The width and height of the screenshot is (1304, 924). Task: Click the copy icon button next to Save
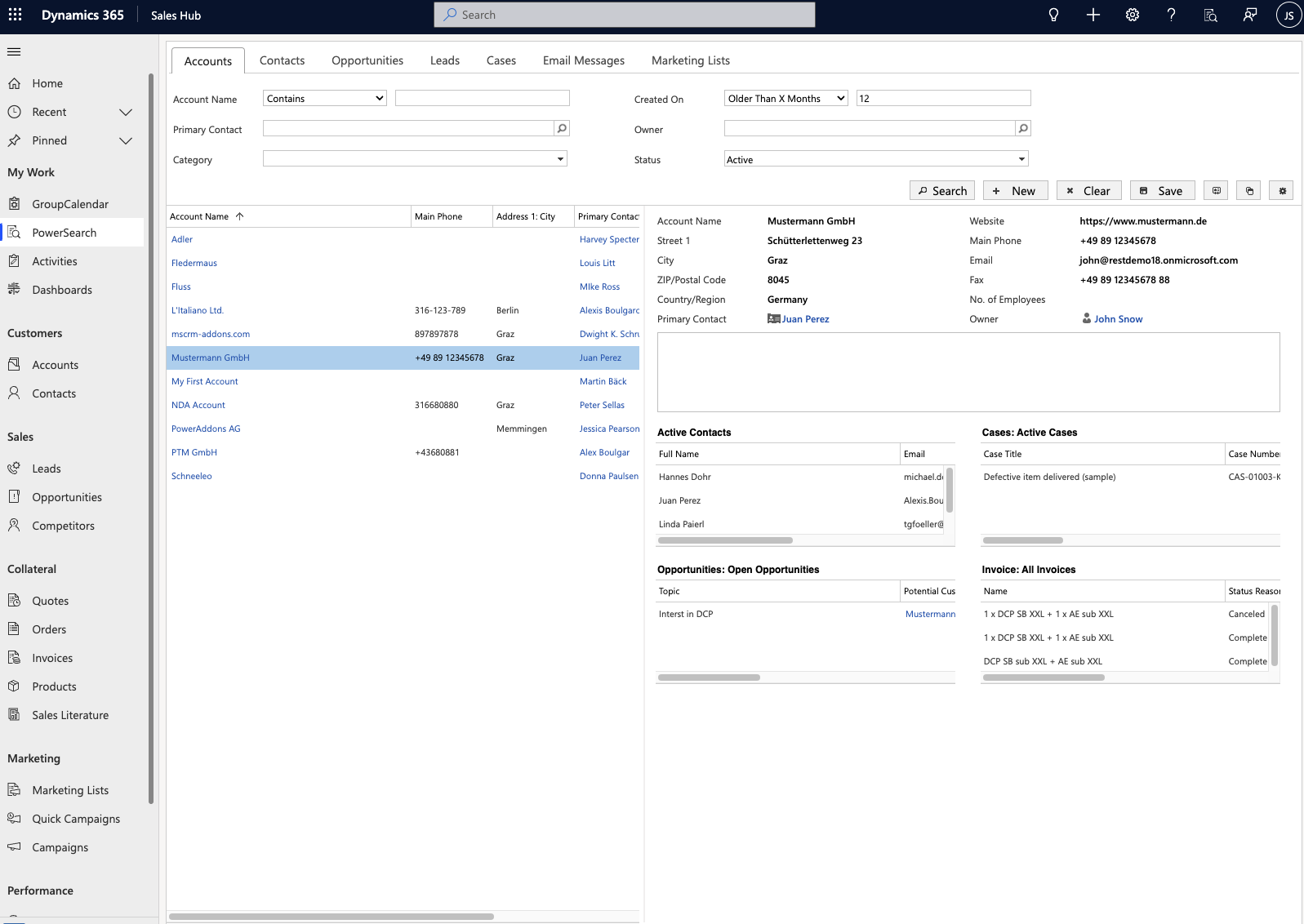[x=1248, y=190]
